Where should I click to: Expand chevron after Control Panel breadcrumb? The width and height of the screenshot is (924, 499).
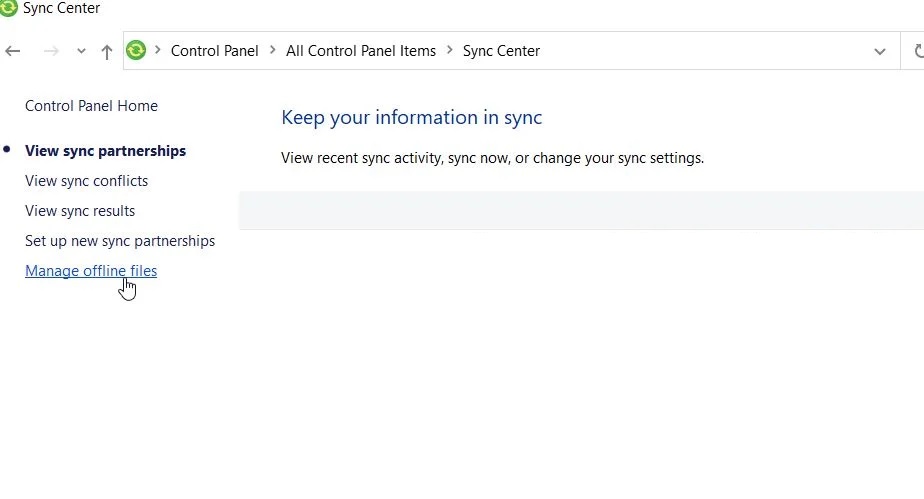click(x=273, y=50)
